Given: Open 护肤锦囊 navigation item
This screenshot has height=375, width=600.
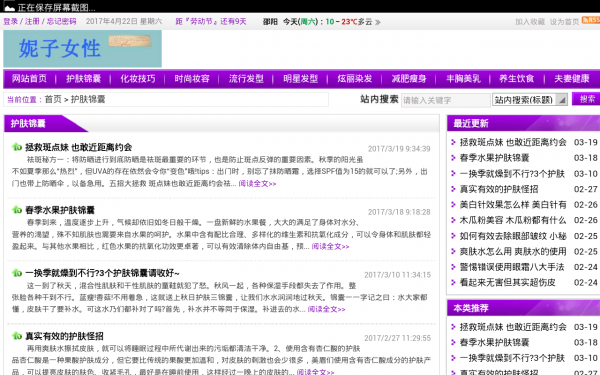Looking at the screenshot, I should (83, 79).
